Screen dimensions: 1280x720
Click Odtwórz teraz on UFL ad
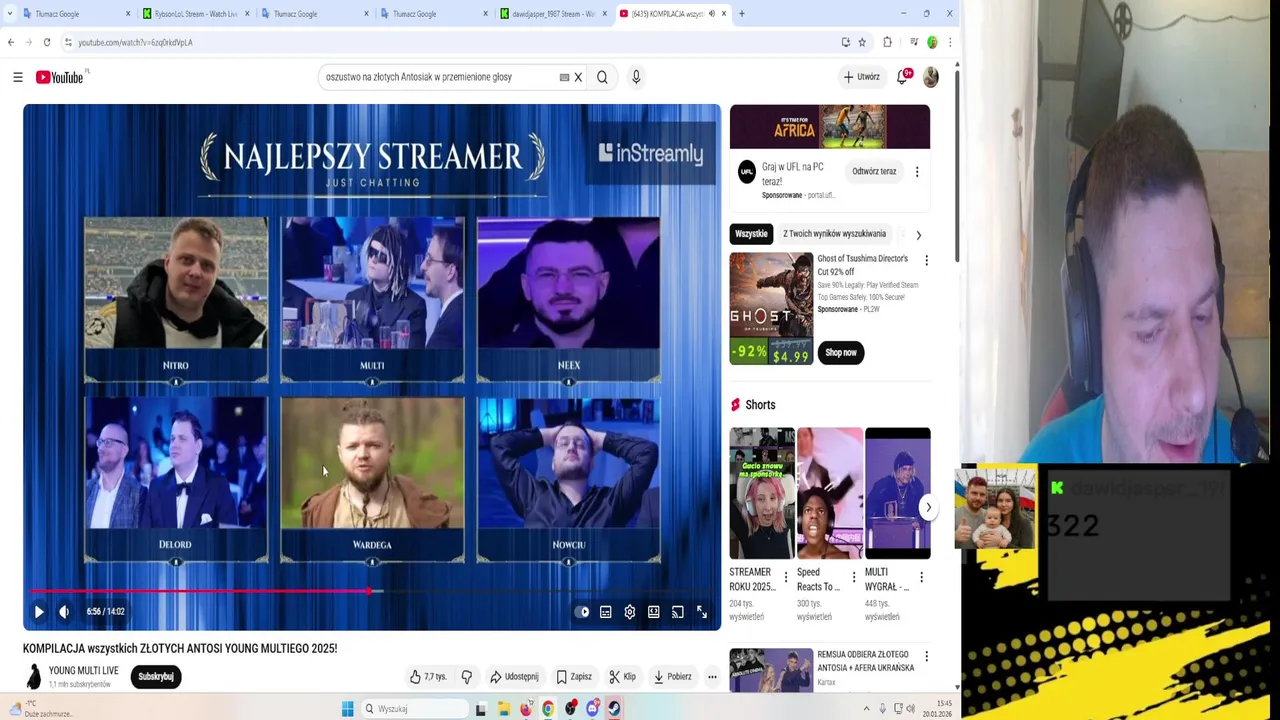(874, 172)
